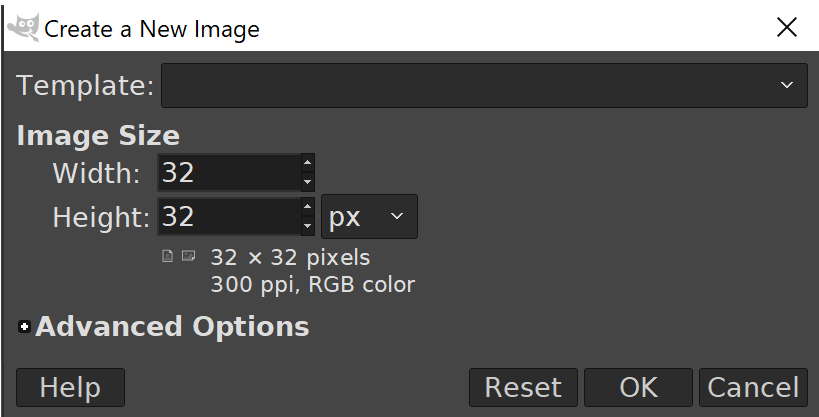Image resolution: width=819 pixels, height=417 pixels.
Task: Click inside the Height input field
Action: [228, 217]
